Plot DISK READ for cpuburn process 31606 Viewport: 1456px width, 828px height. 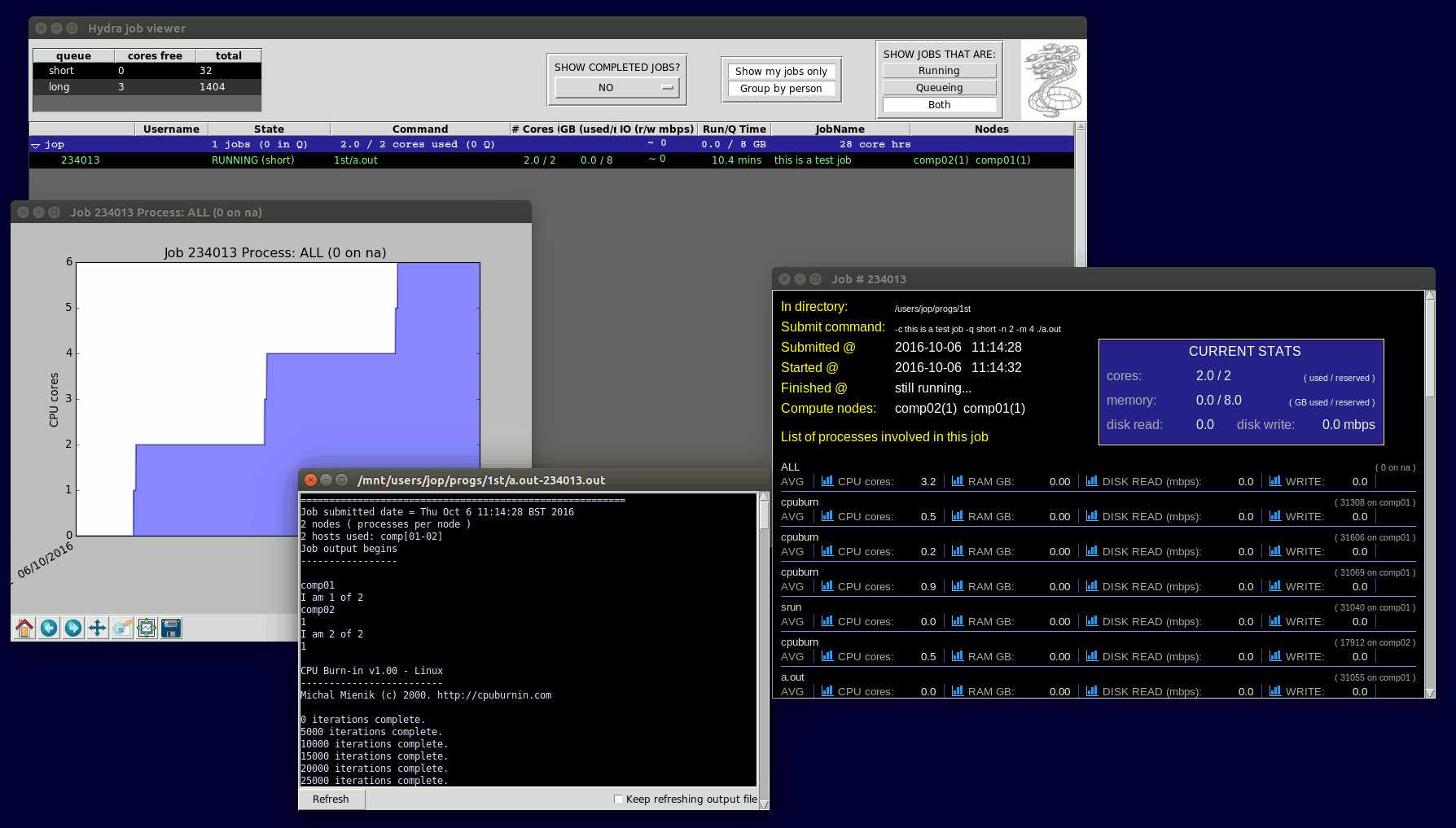pyautogui.click(x=1092, y=551)
